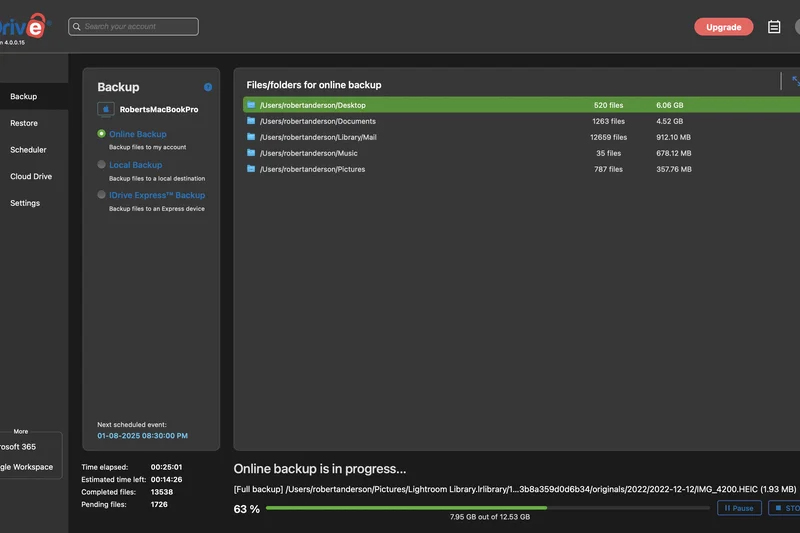Click the Documents folder icon
The width and height of the screenshot is (800, 533).
tap(251, 121)
